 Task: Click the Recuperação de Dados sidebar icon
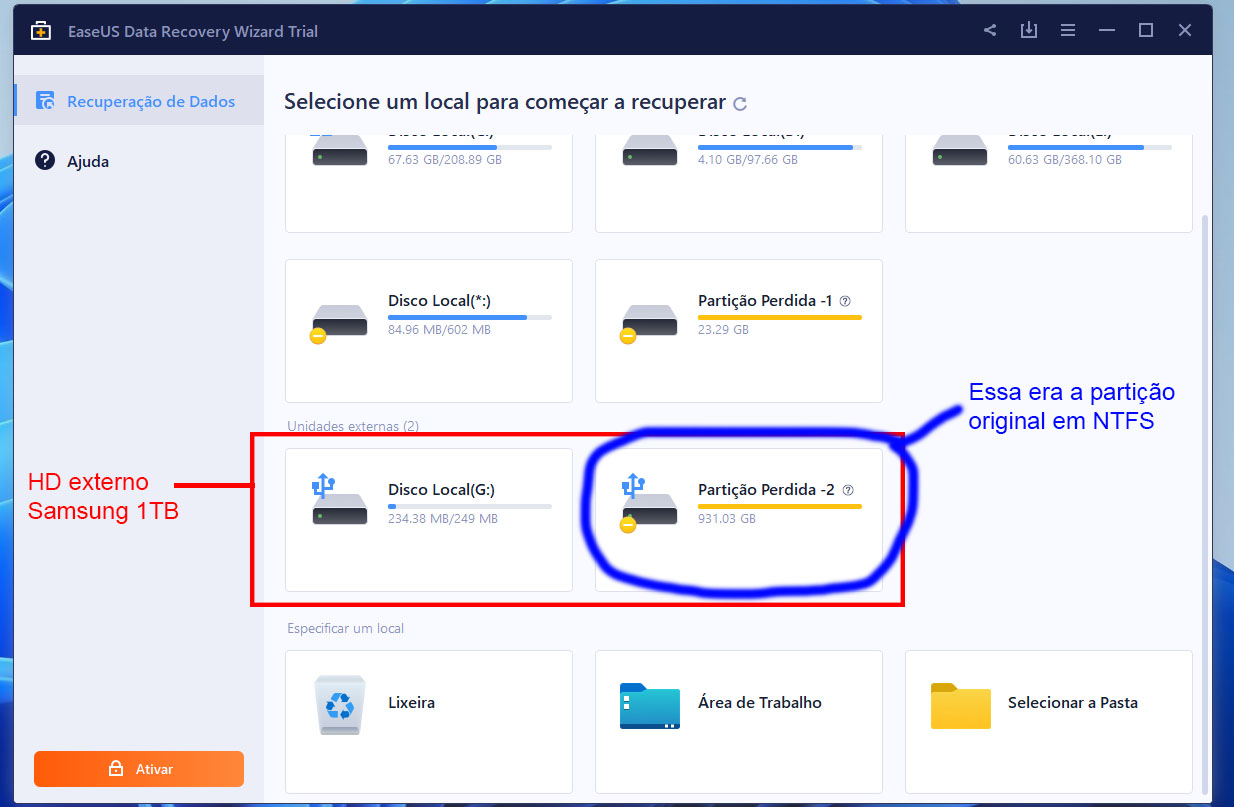tap(45, 101)
